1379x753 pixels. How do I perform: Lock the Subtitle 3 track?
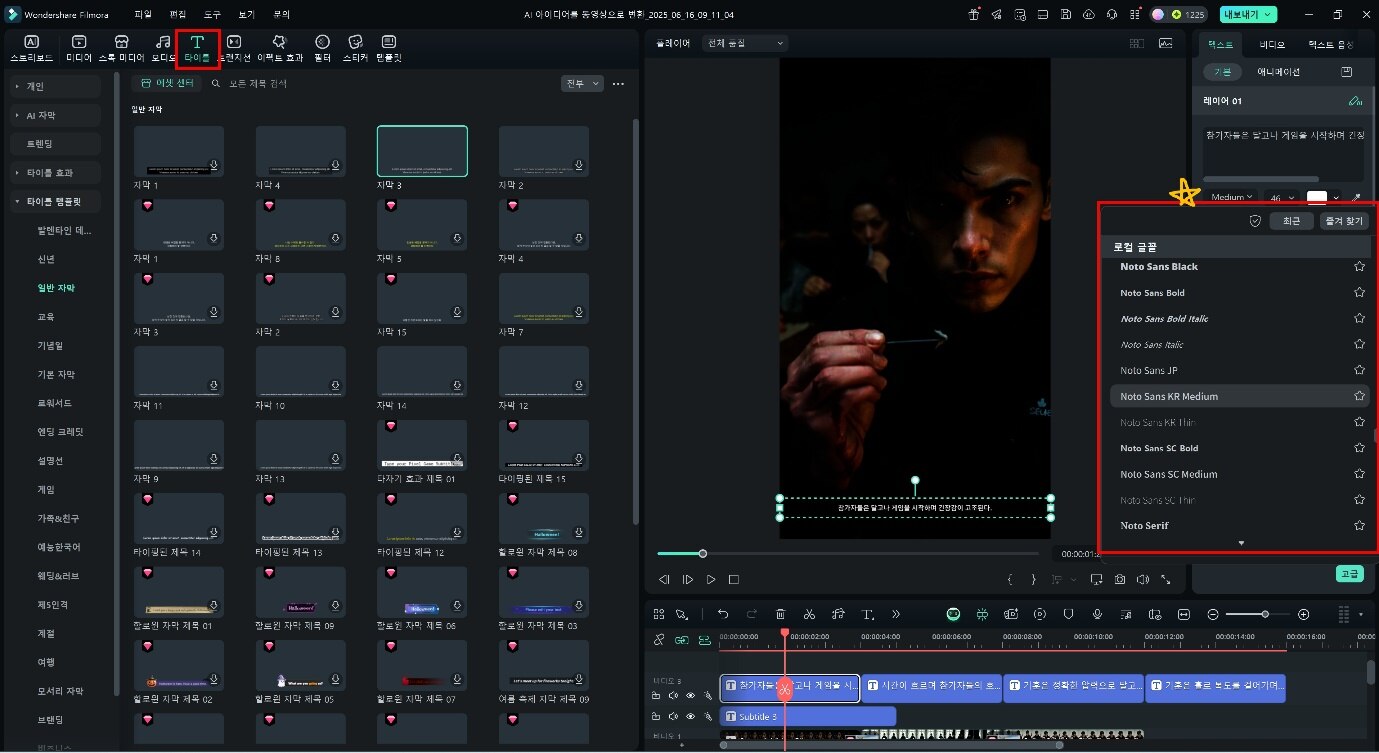tap(656, 716)
